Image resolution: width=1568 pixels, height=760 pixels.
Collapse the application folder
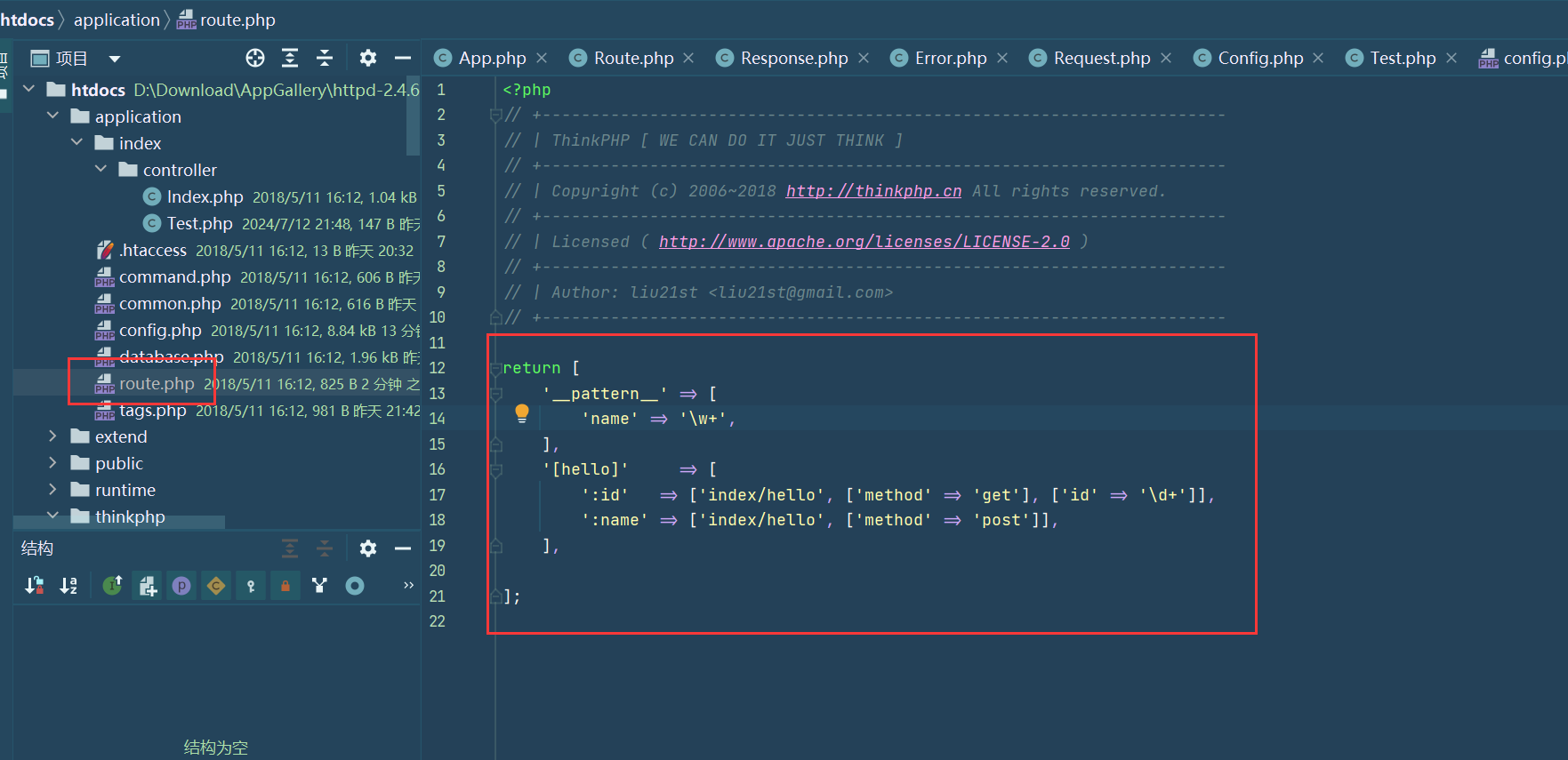click(x=53, y=116)
